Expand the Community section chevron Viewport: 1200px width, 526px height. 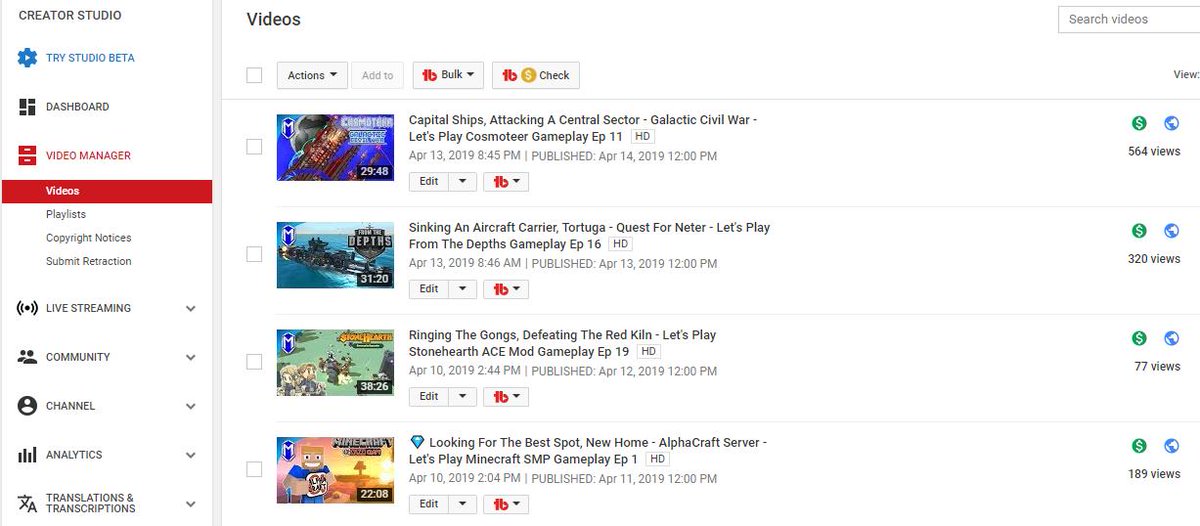coord(191,358)
